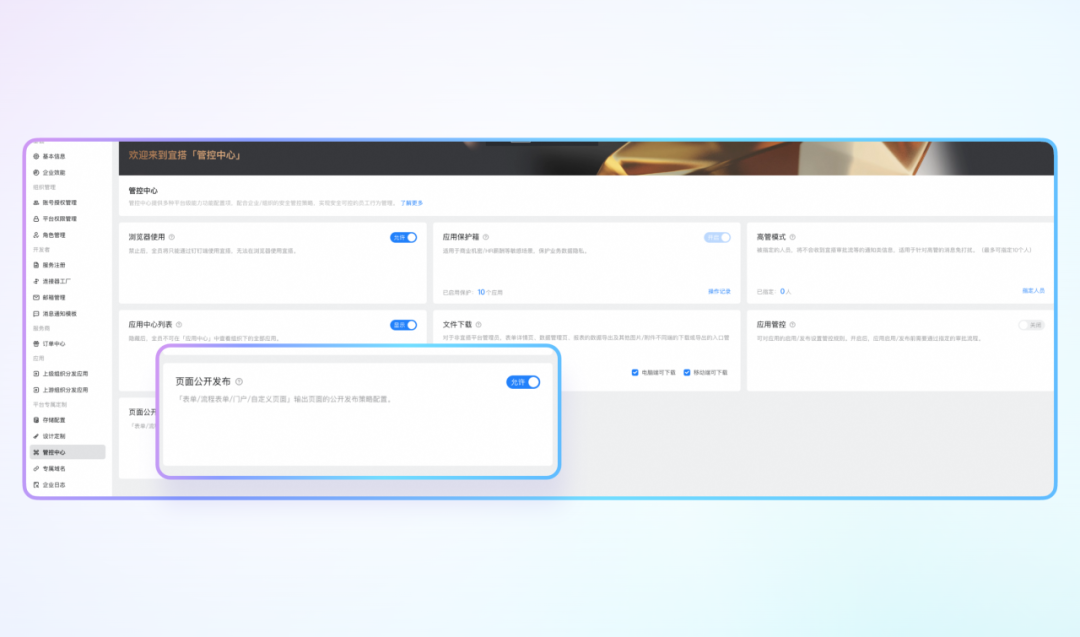
Task: Select 管控中心 in the sidebar
Action: 68,452
